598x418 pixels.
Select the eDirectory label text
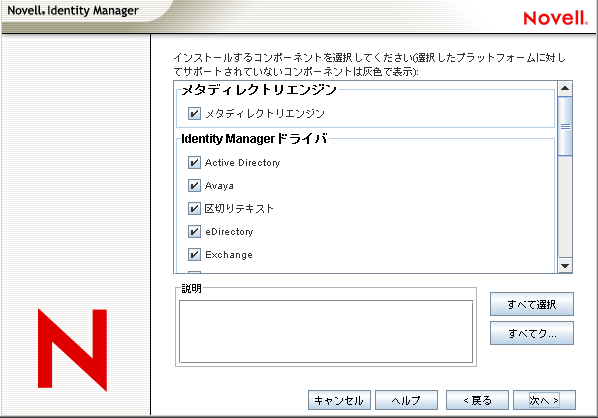229,232
